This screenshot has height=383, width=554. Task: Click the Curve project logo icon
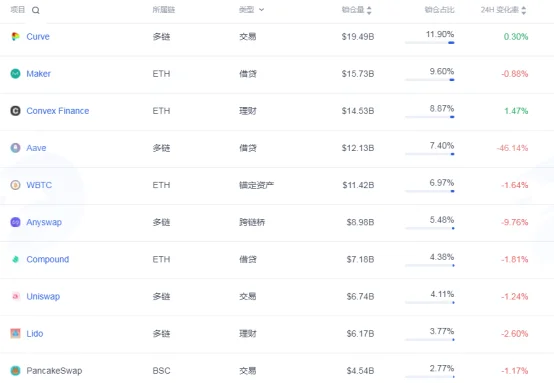point(15,36)
